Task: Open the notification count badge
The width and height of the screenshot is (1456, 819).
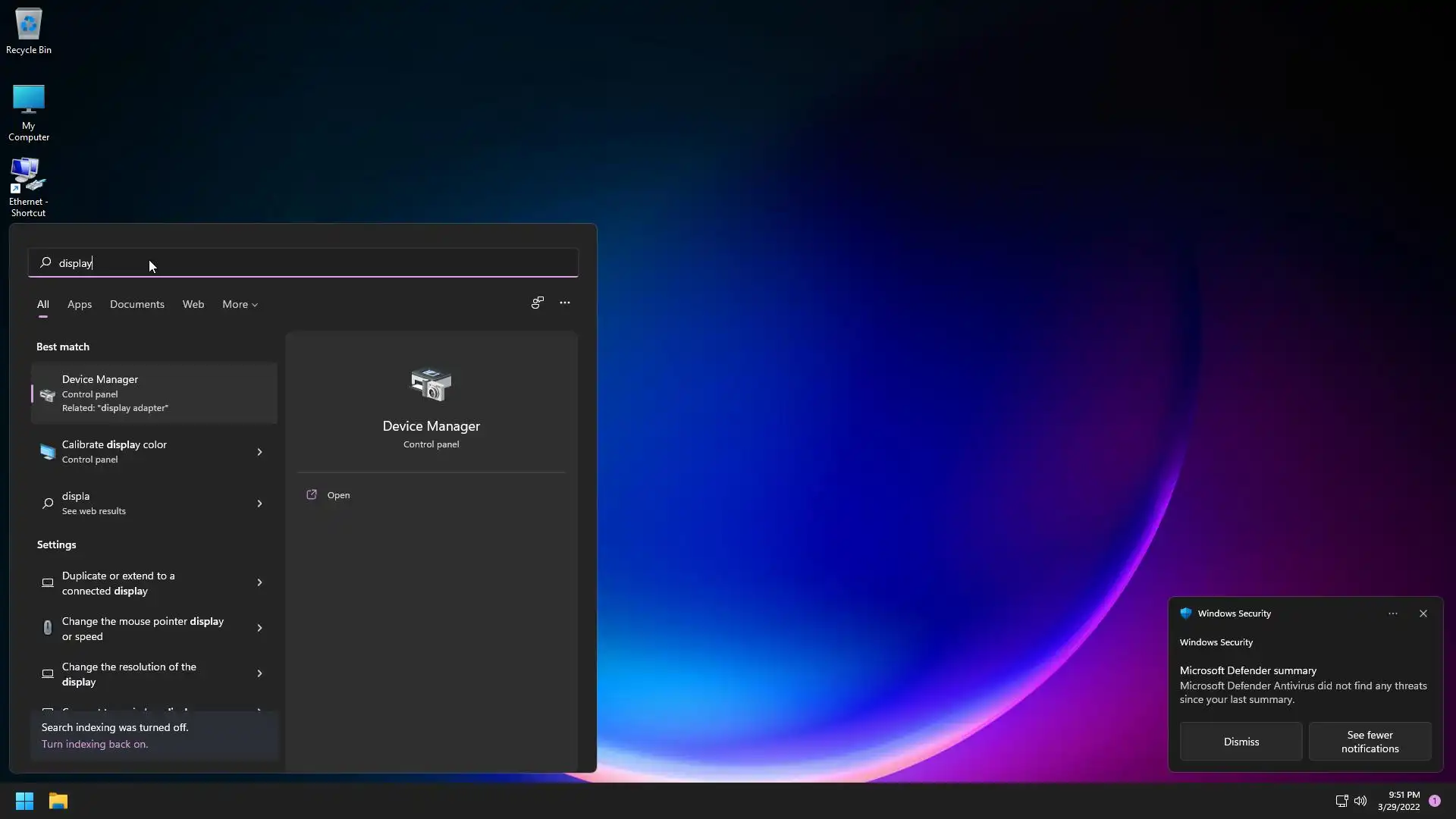Action: [x=1435, y=801]
